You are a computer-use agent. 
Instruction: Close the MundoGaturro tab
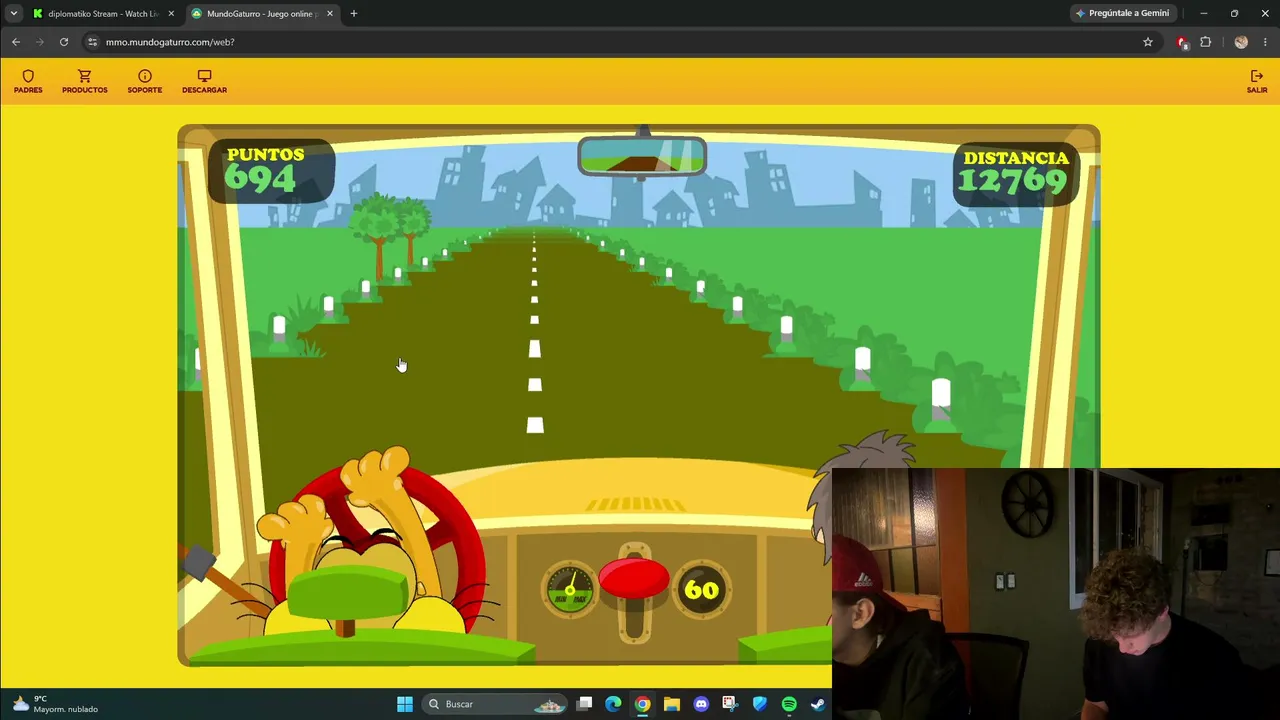click(329, 13)
